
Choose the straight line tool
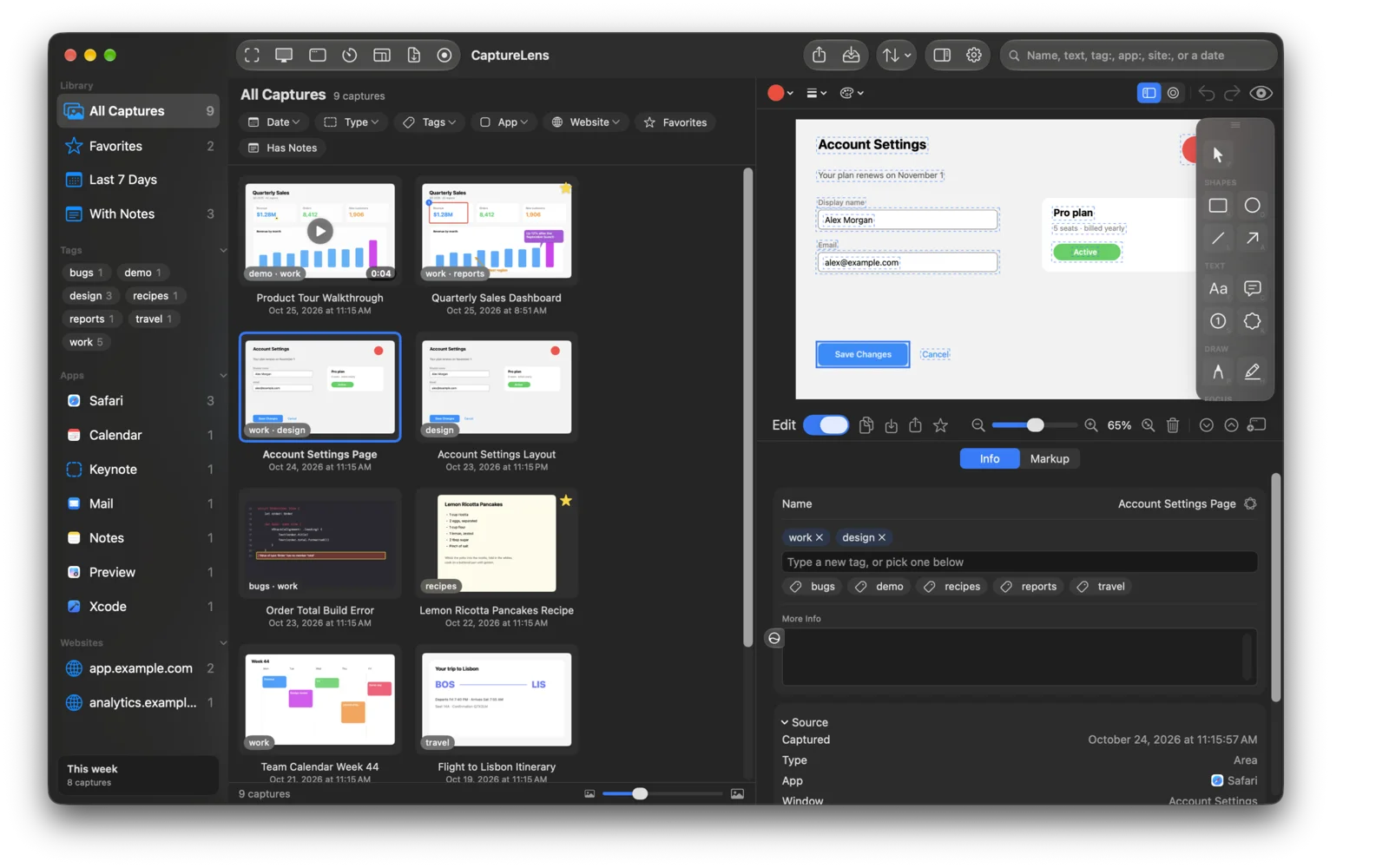point(1218,238)
